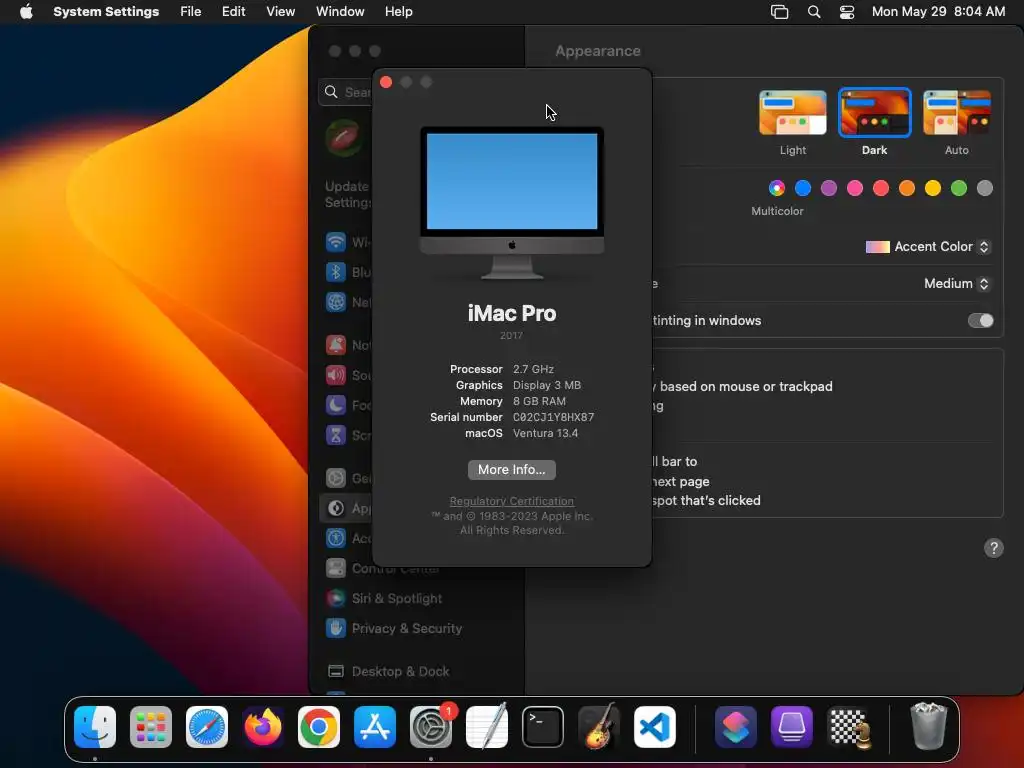
Task: Focus the System Settings search field
Action: coord(345,92)
